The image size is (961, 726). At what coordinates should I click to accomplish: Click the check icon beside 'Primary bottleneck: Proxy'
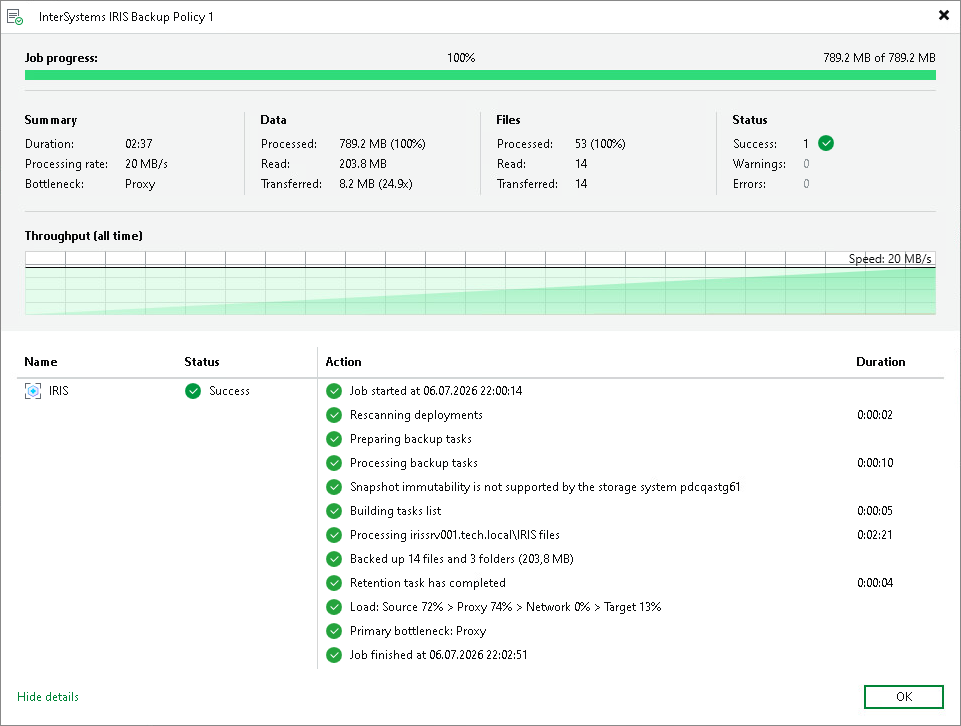tap(334, 631)
